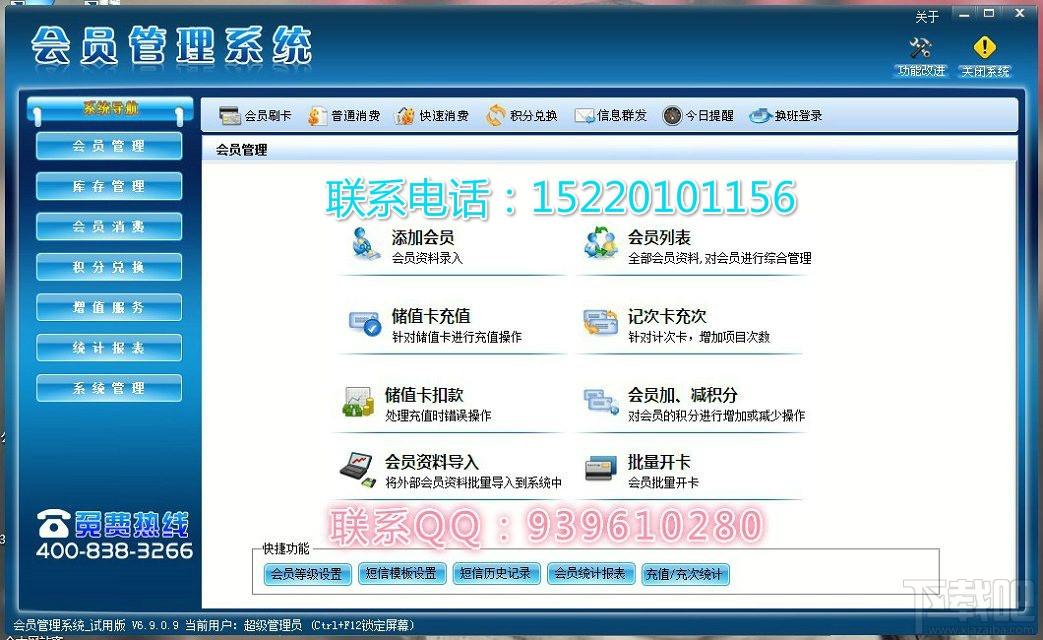Click the 快速消费 toolbar icon
1043x640 pixels.
404,116
